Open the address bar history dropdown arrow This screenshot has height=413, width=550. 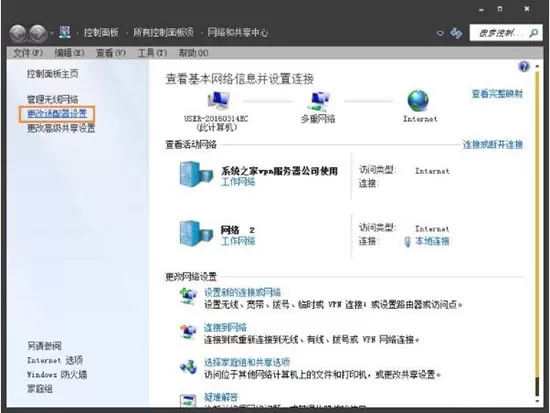(x=440, y=33)
